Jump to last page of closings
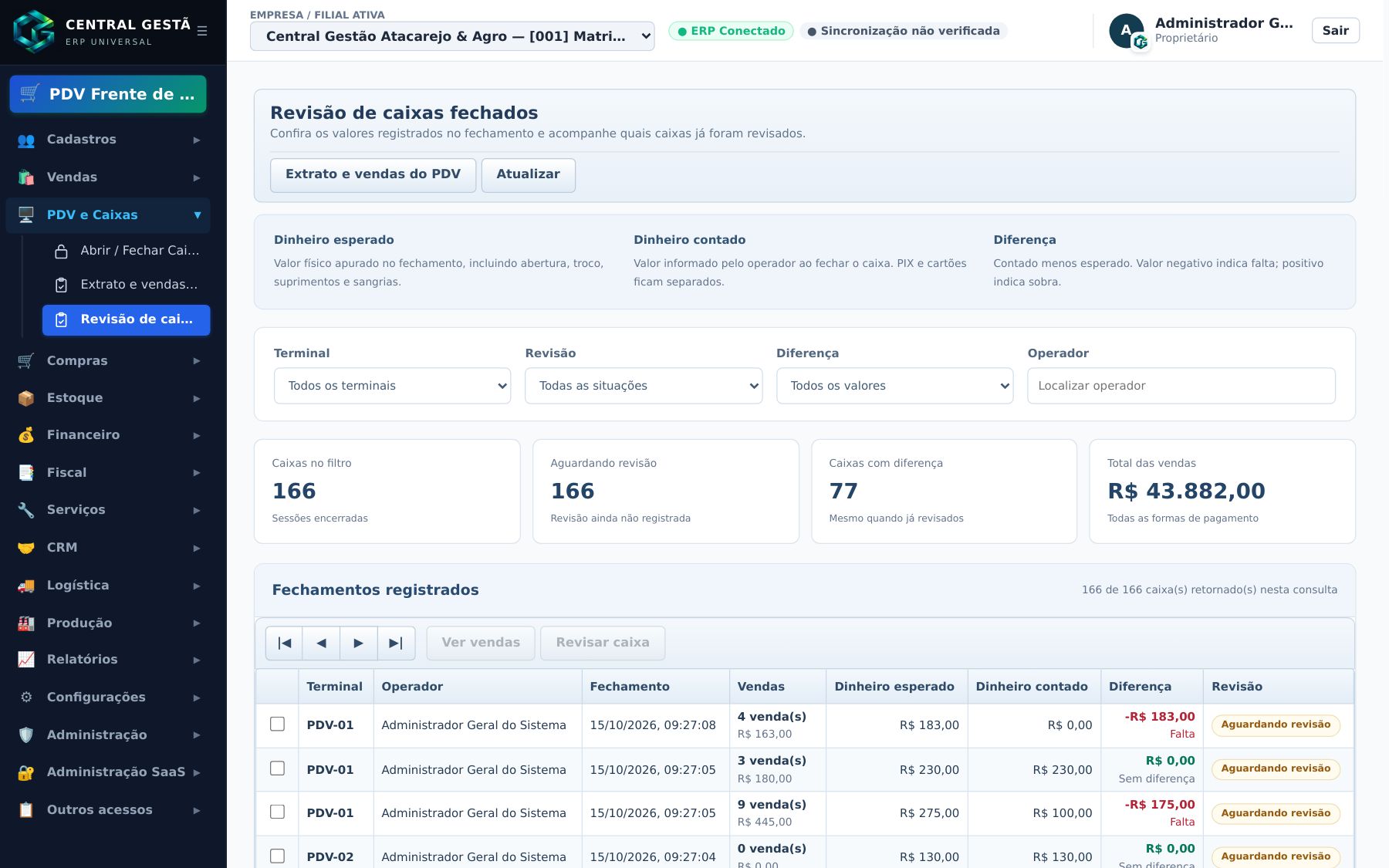 pyautogui.click(x=397, y=643)
